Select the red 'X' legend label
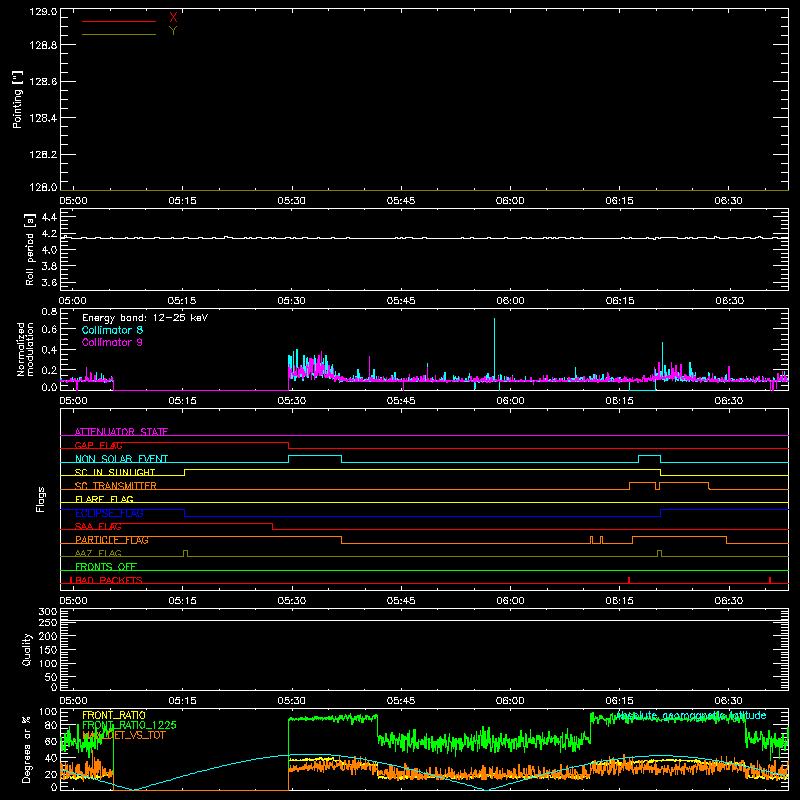This screenshot has width=800, height=800. [x=173, y=18]
